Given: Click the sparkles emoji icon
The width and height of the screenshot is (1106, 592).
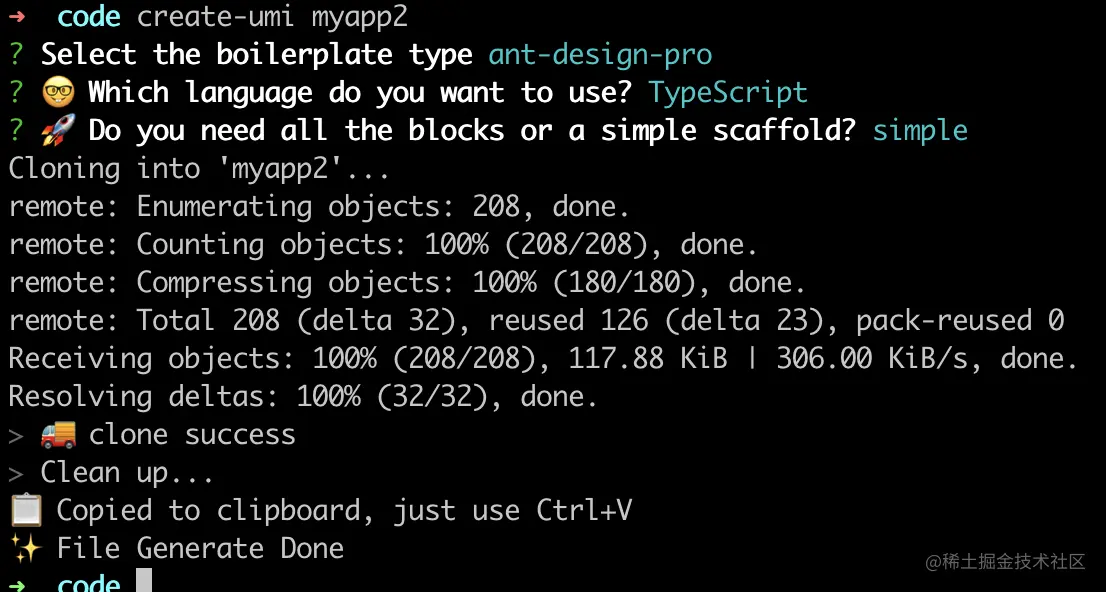Looking at the screenshot, I should (x=27, y=549).
